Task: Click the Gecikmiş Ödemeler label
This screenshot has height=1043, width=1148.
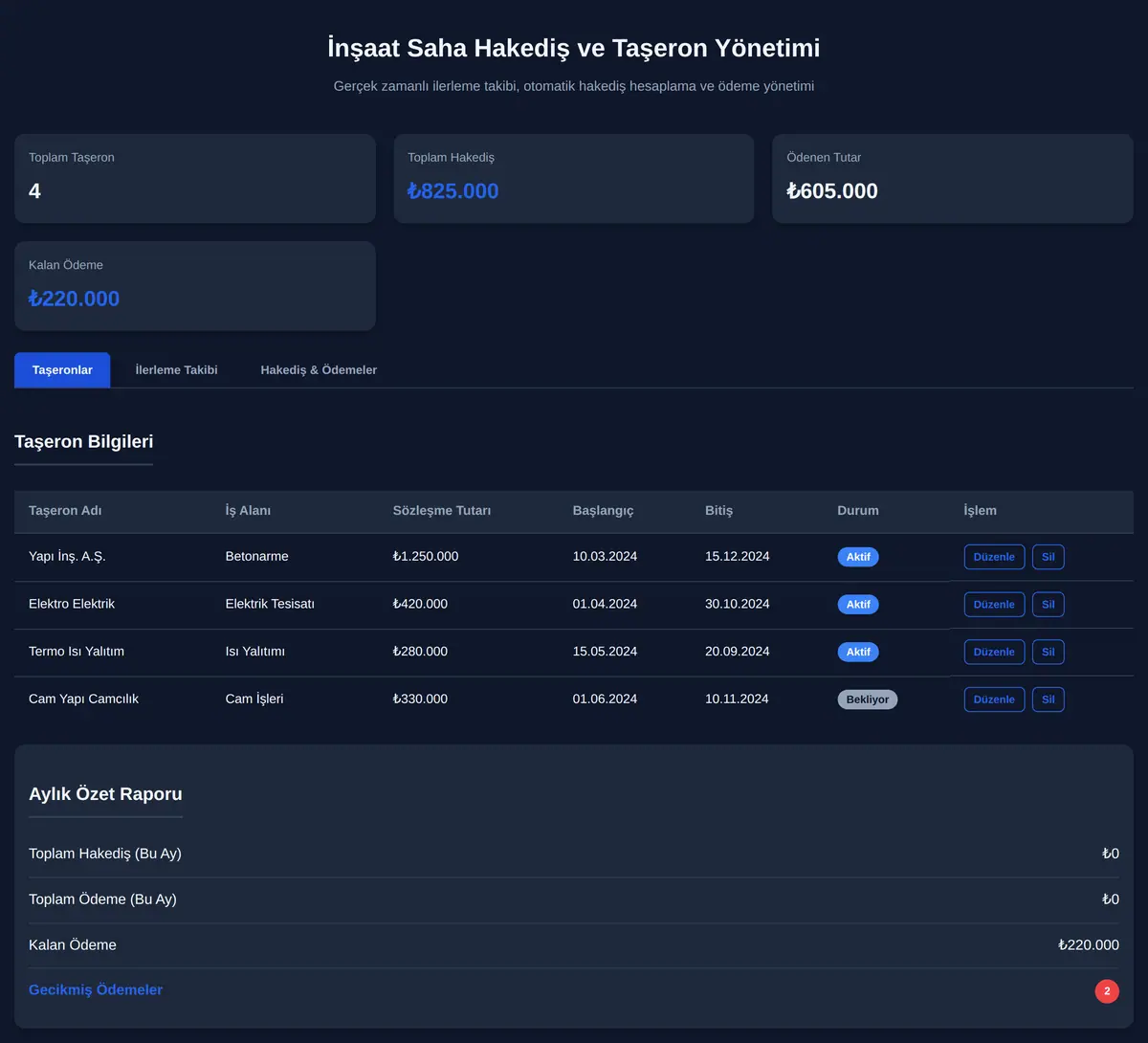Action: pos(96,990)
